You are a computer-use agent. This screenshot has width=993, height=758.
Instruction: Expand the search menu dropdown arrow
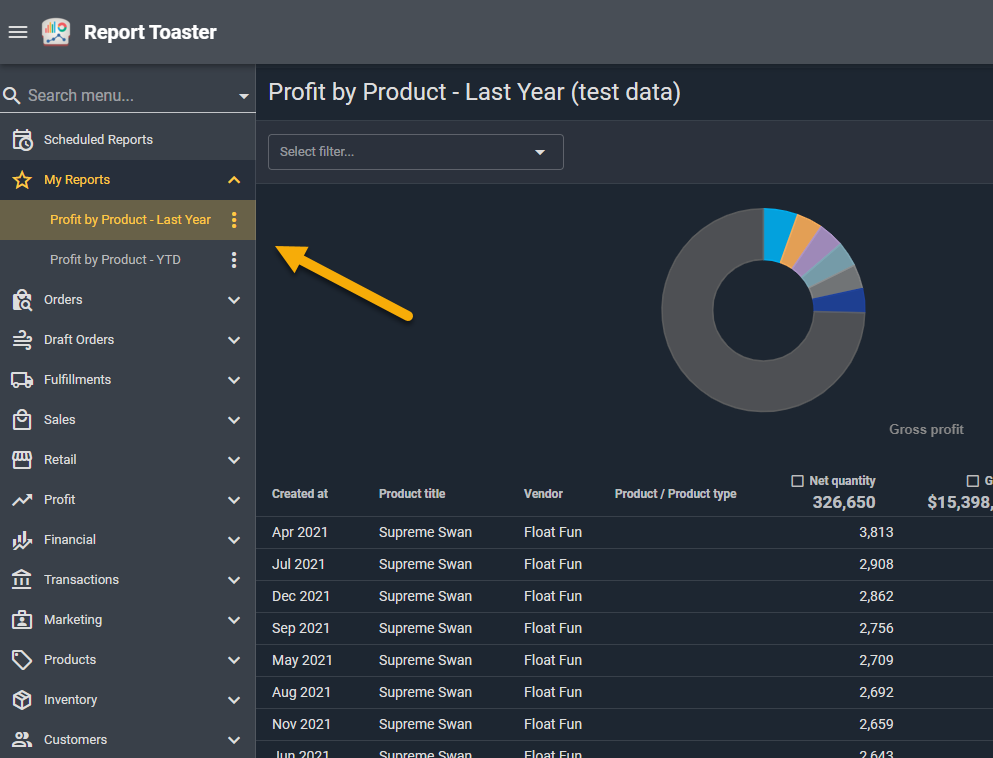244,96
